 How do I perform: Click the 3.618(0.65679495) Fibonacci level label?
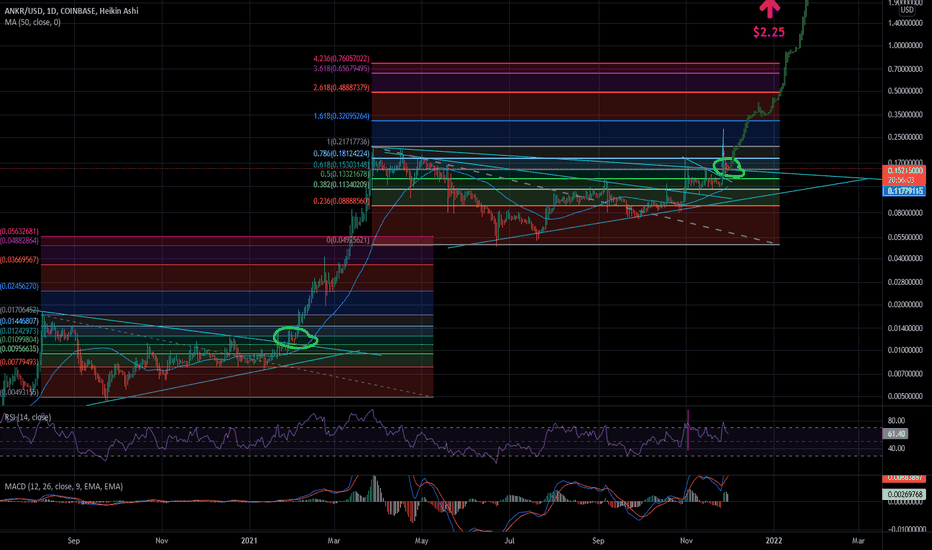(341, 69)
